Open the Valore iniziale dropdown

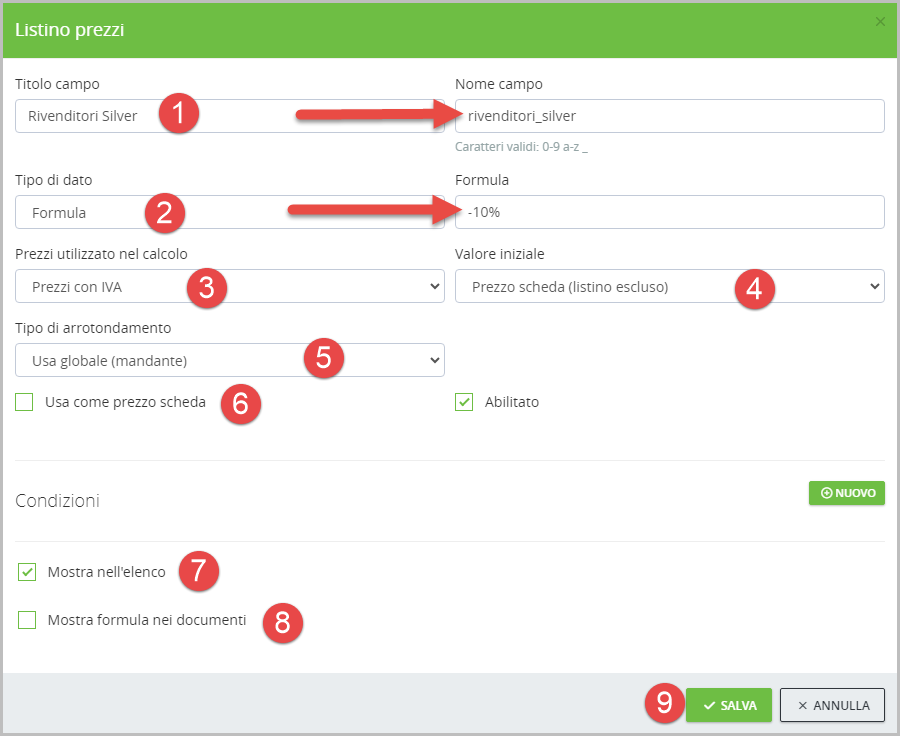[590, 288]
